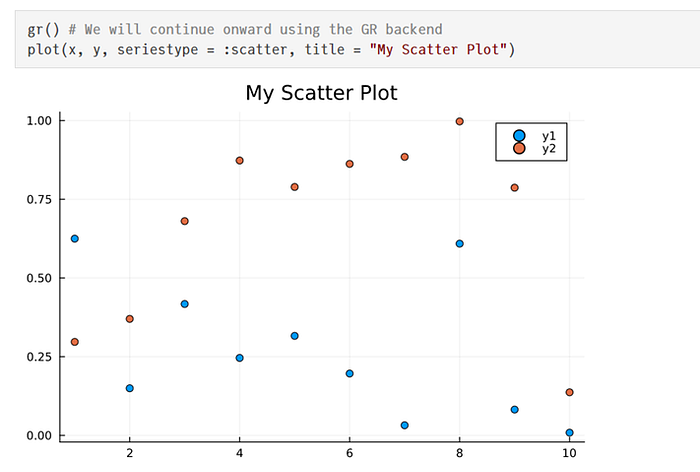Place cursor in the plot code line
700x472 pixels.
[271, 49]
